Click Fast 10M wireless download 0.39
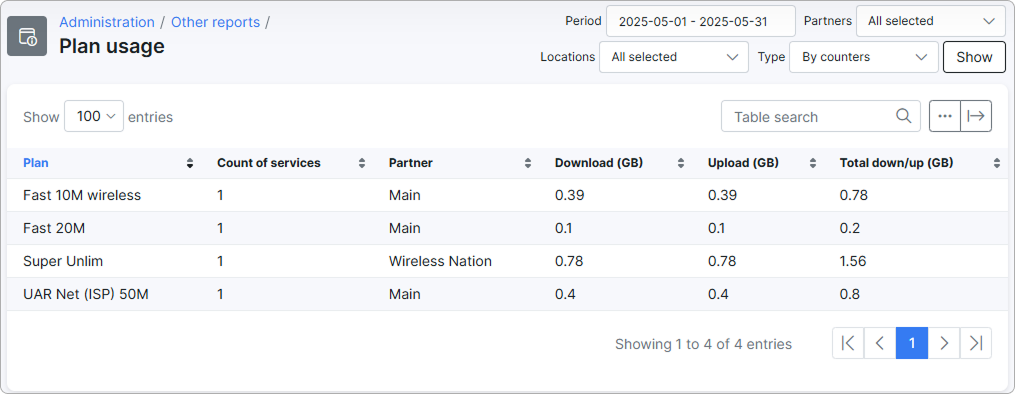The width and height of the screenshot is (1015, 394). 570,195
